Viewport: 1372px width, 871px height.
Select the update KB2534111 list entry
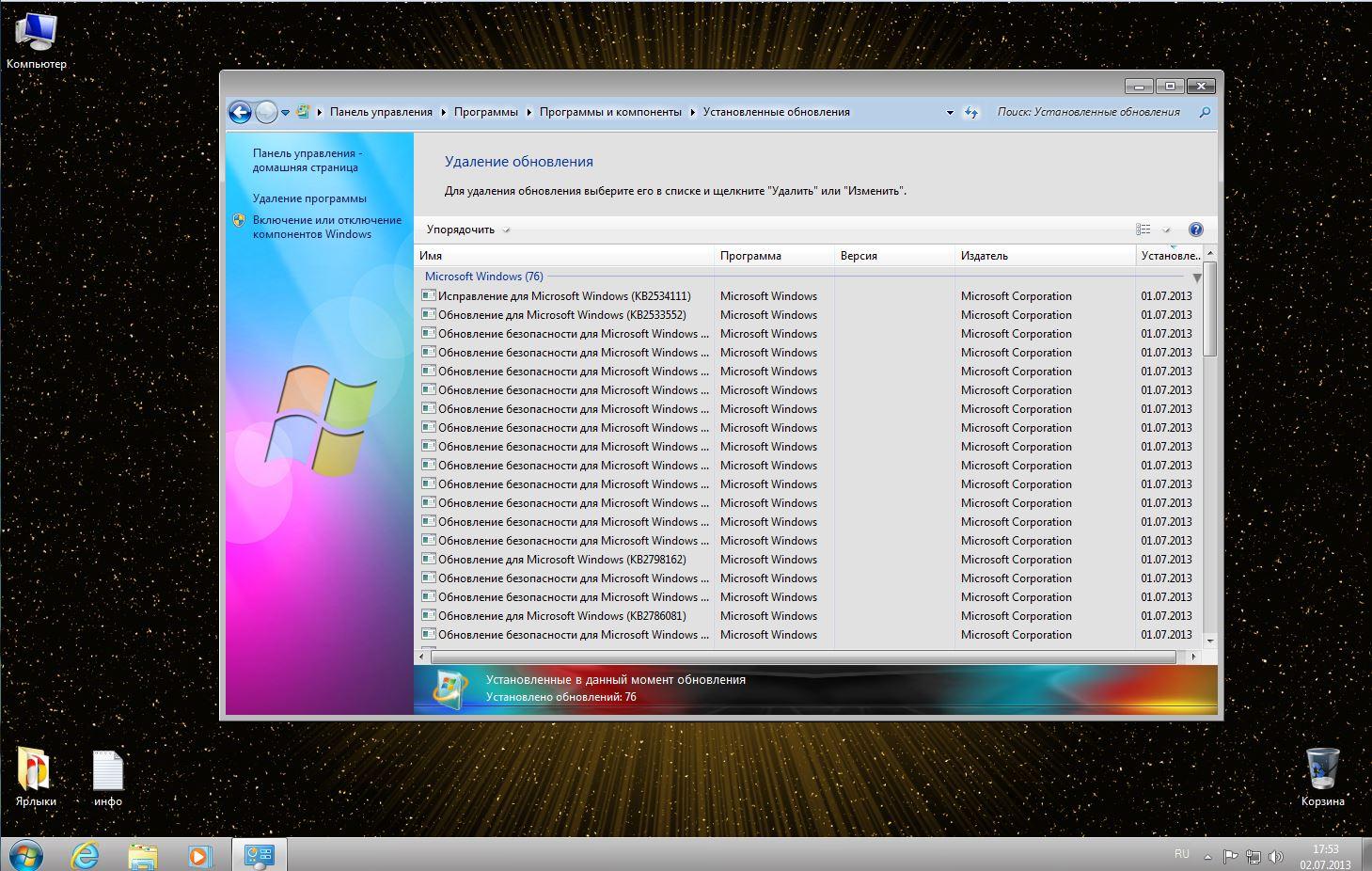563,296
